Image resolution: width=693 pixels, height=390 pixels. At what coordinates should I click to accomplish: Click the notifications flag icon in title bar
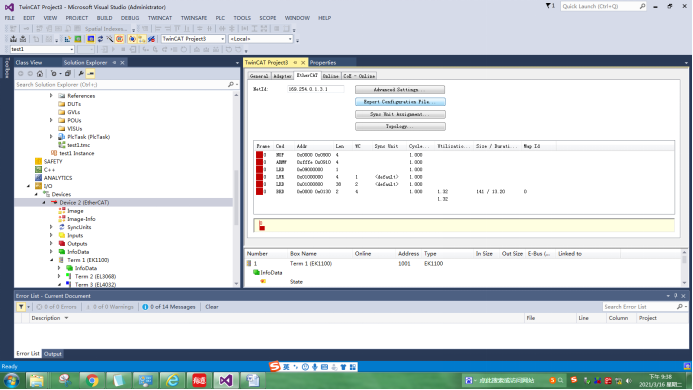[549, 6]
